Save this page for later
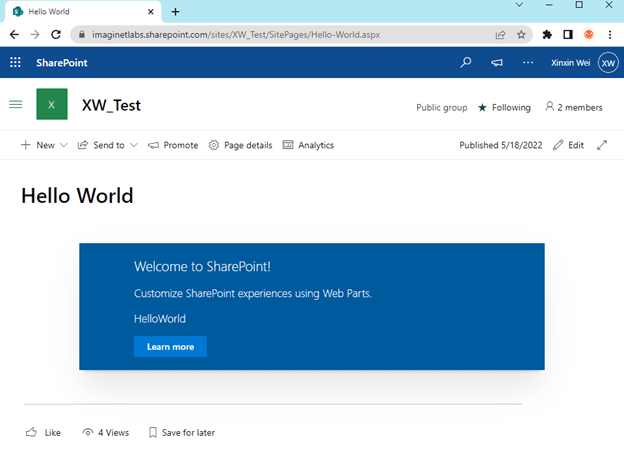 pyautogui.click(x=181, y=432)
